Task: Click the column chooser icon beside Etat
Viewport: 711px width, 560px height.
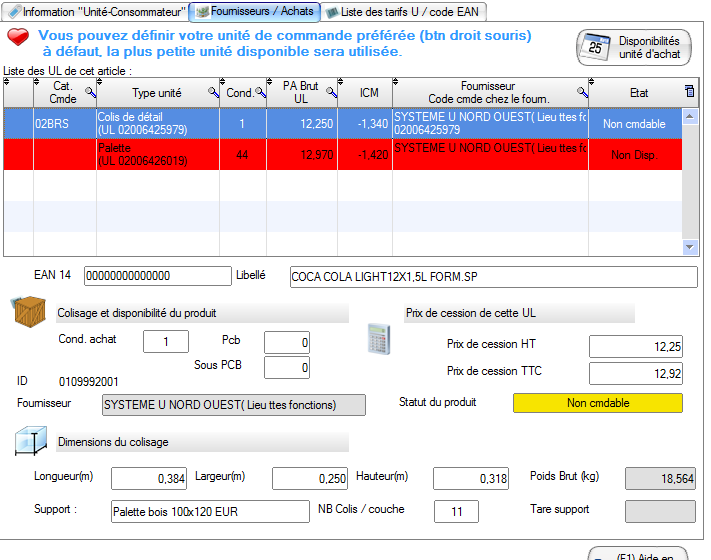Action: [x=689, y=92]
